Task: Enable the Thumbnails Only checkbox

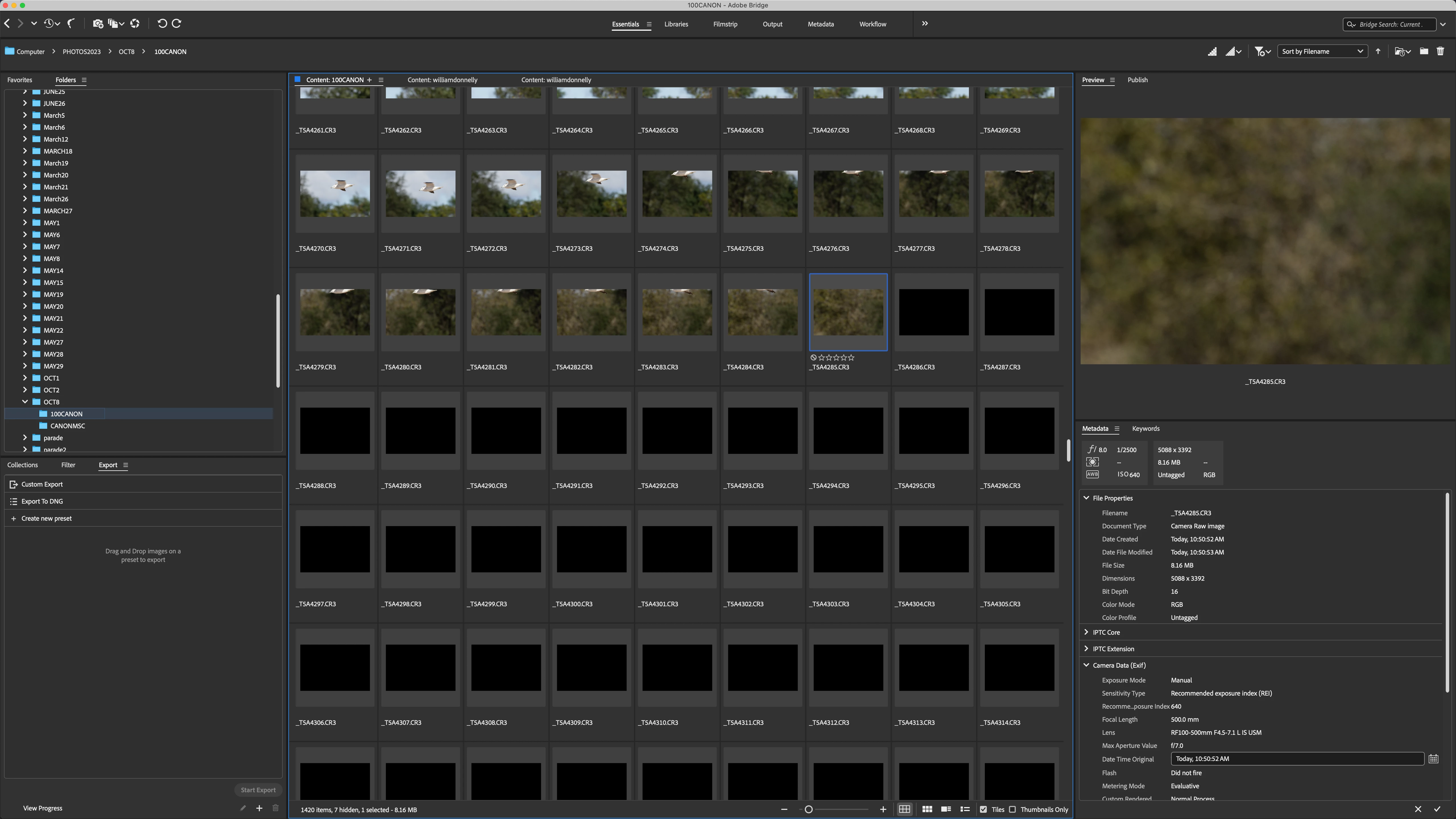Action: coord(1013,809)
